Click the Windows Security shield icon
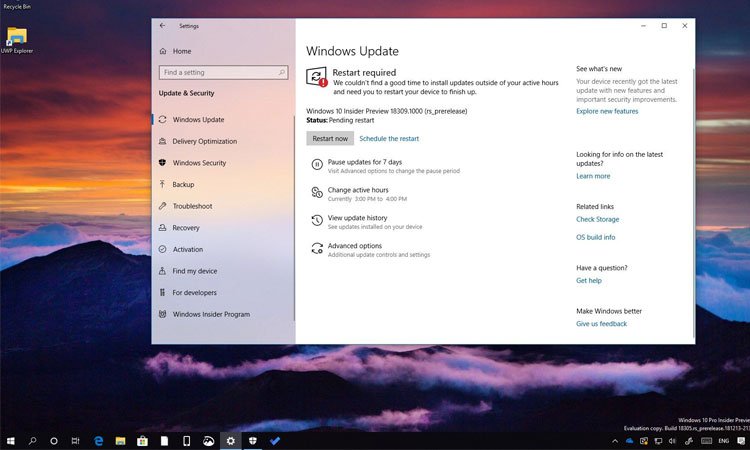The image size is (750, 450). click(x=162, y=163)
